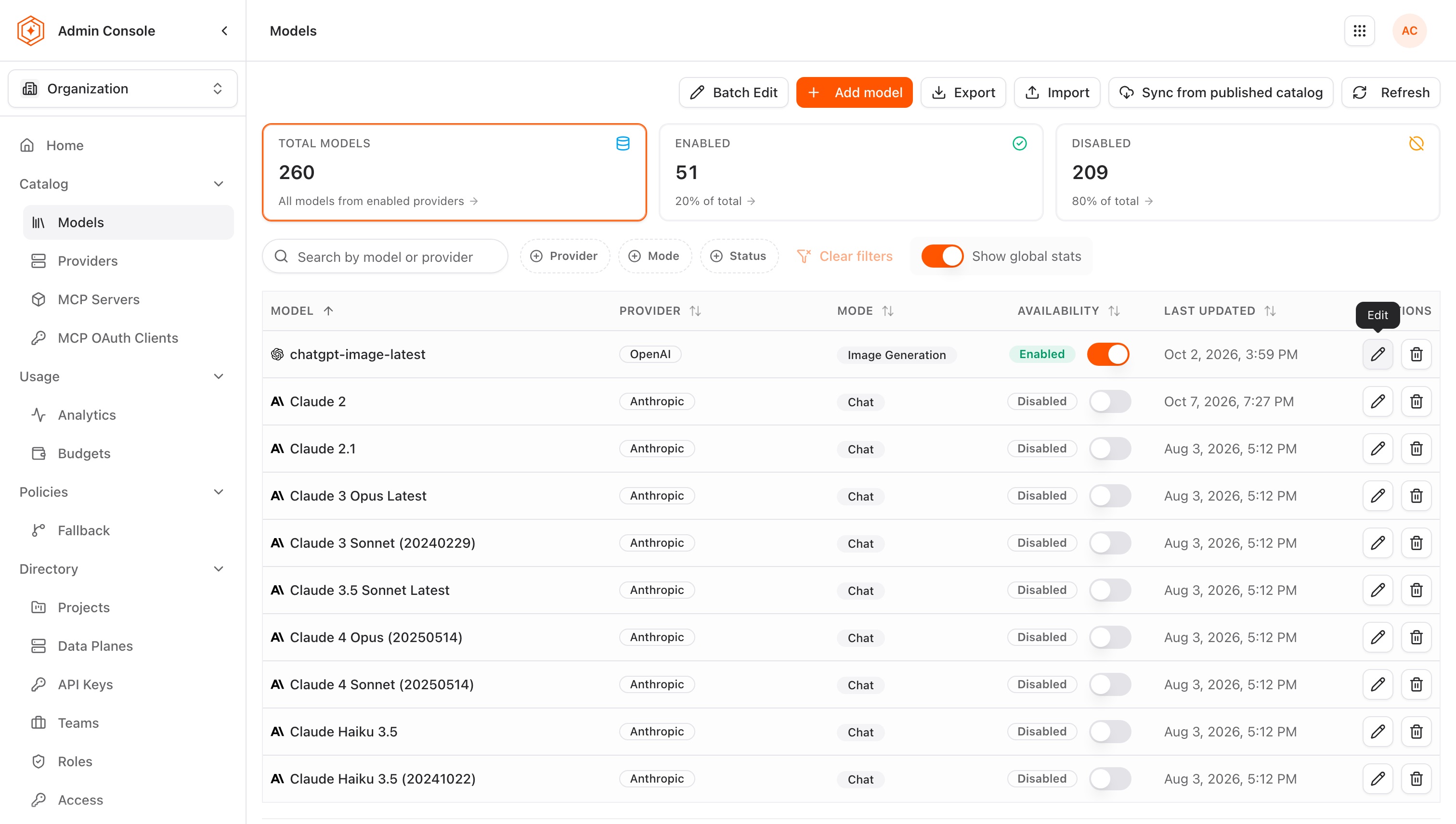Enable the Claude 2 availability toggle

(x=1109, y=401)
